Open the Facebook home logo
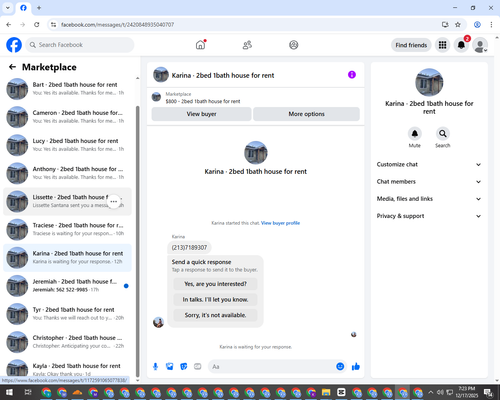The image size is (500, 400). pyautogui.click(x=14, y=45)
